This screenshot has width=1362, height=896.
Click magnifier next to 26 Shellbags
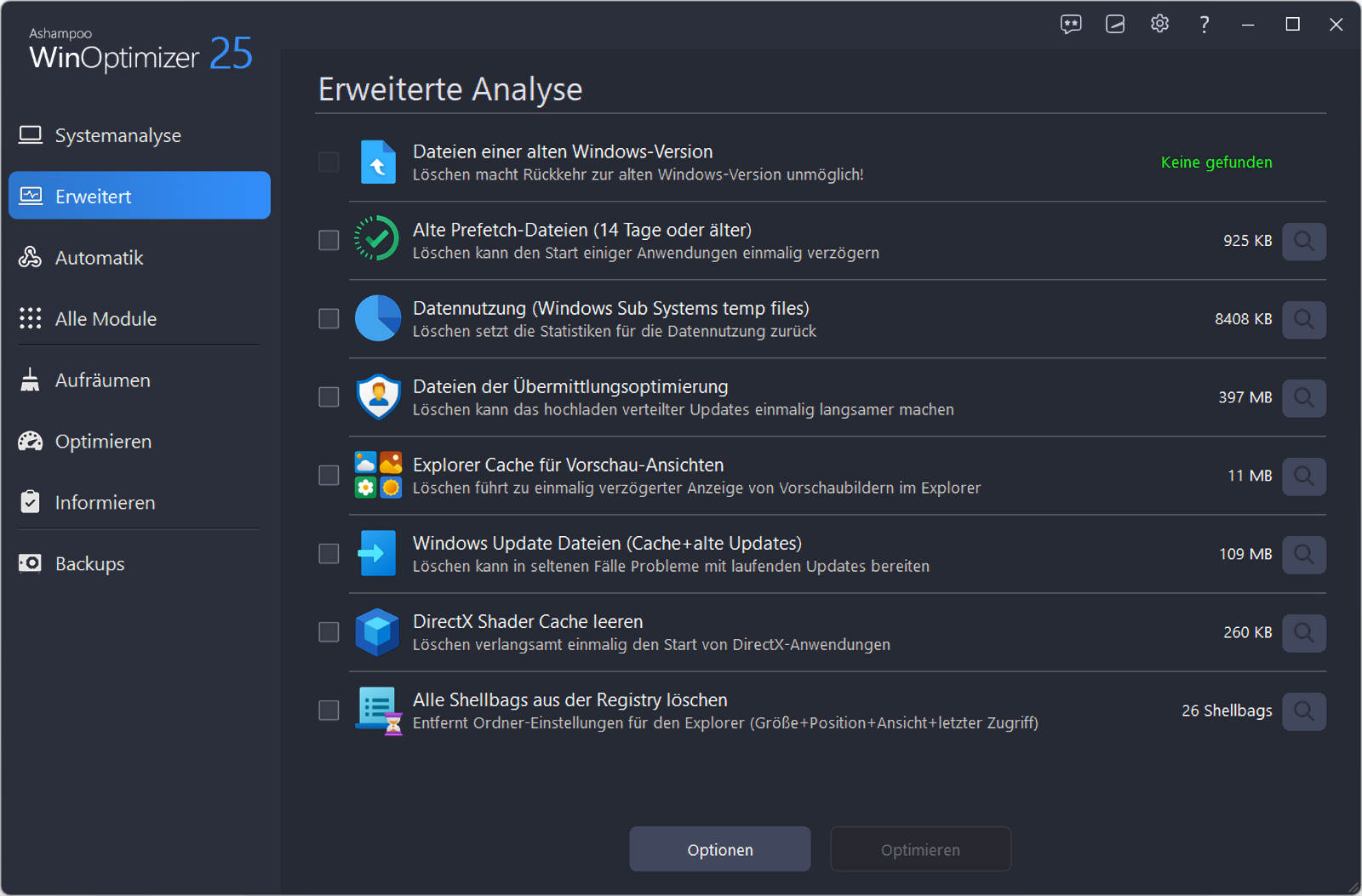click(1303, 711)
